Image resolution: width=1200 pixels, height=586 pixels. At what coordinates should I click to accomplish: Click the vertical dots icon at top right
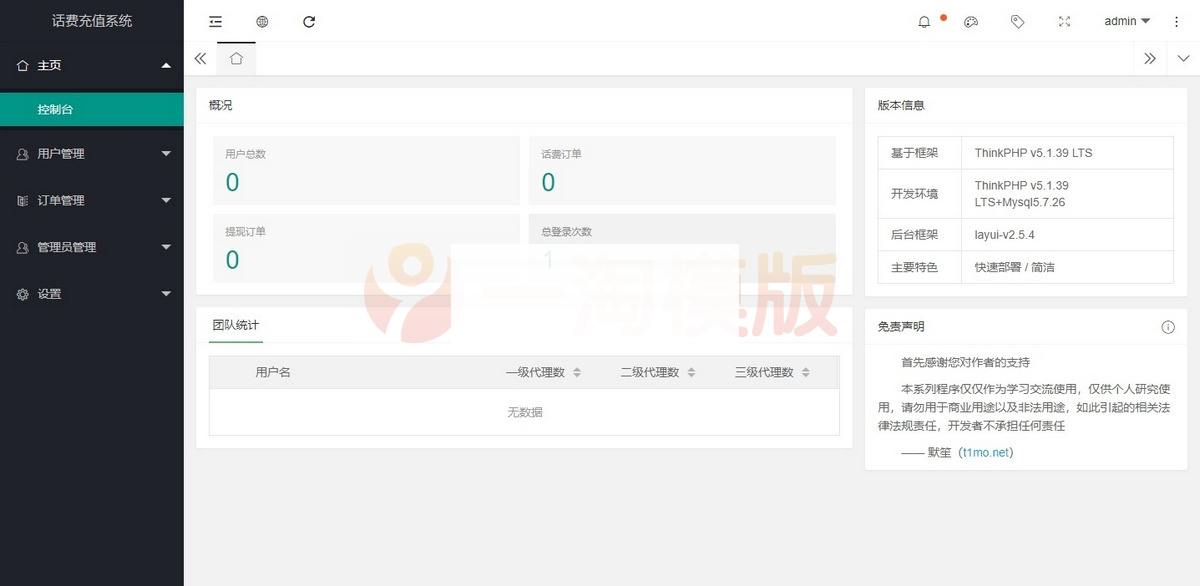click(x=1177, y=21)
